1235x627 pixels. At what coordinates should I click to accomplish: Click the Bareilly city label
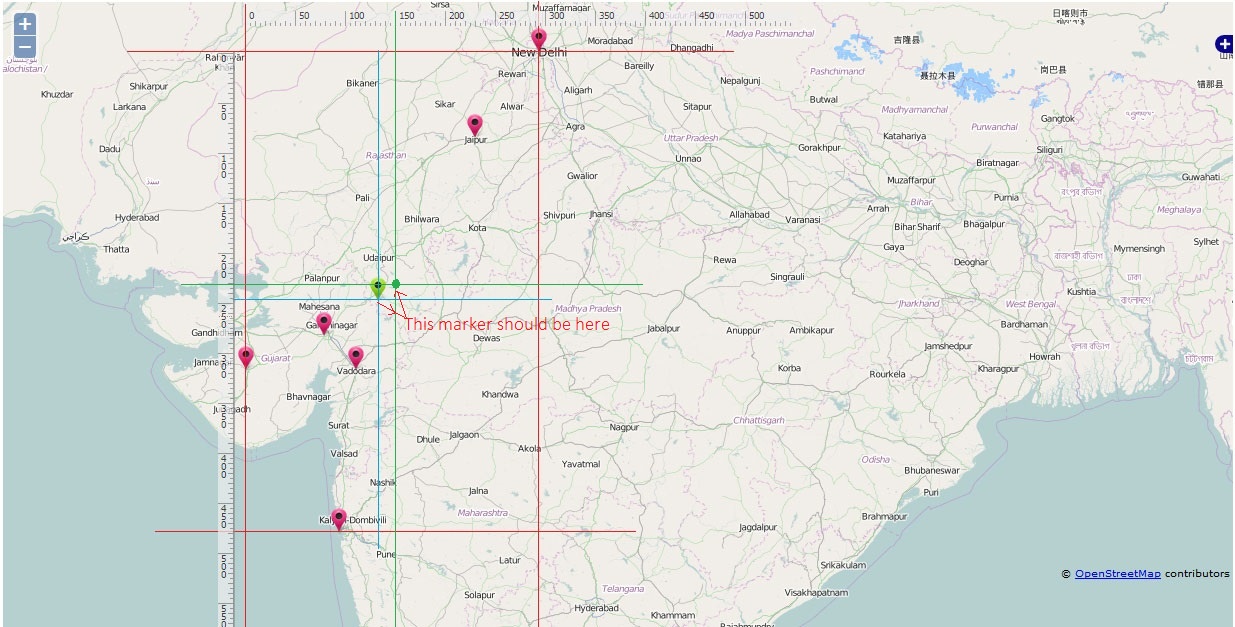point(639,66)
